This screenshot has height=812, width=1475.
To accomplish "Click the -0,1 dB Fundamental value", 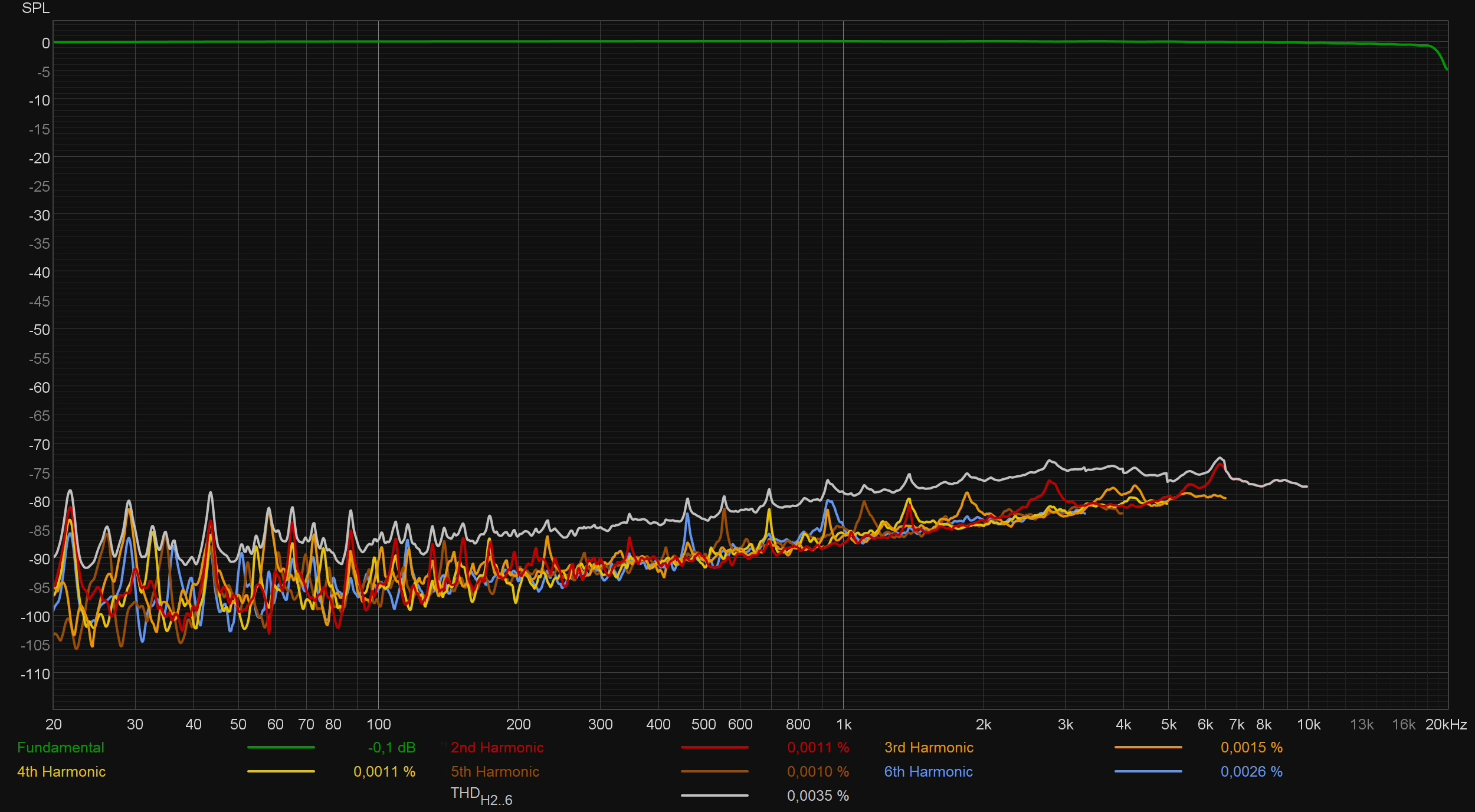I will pos(392,747).
